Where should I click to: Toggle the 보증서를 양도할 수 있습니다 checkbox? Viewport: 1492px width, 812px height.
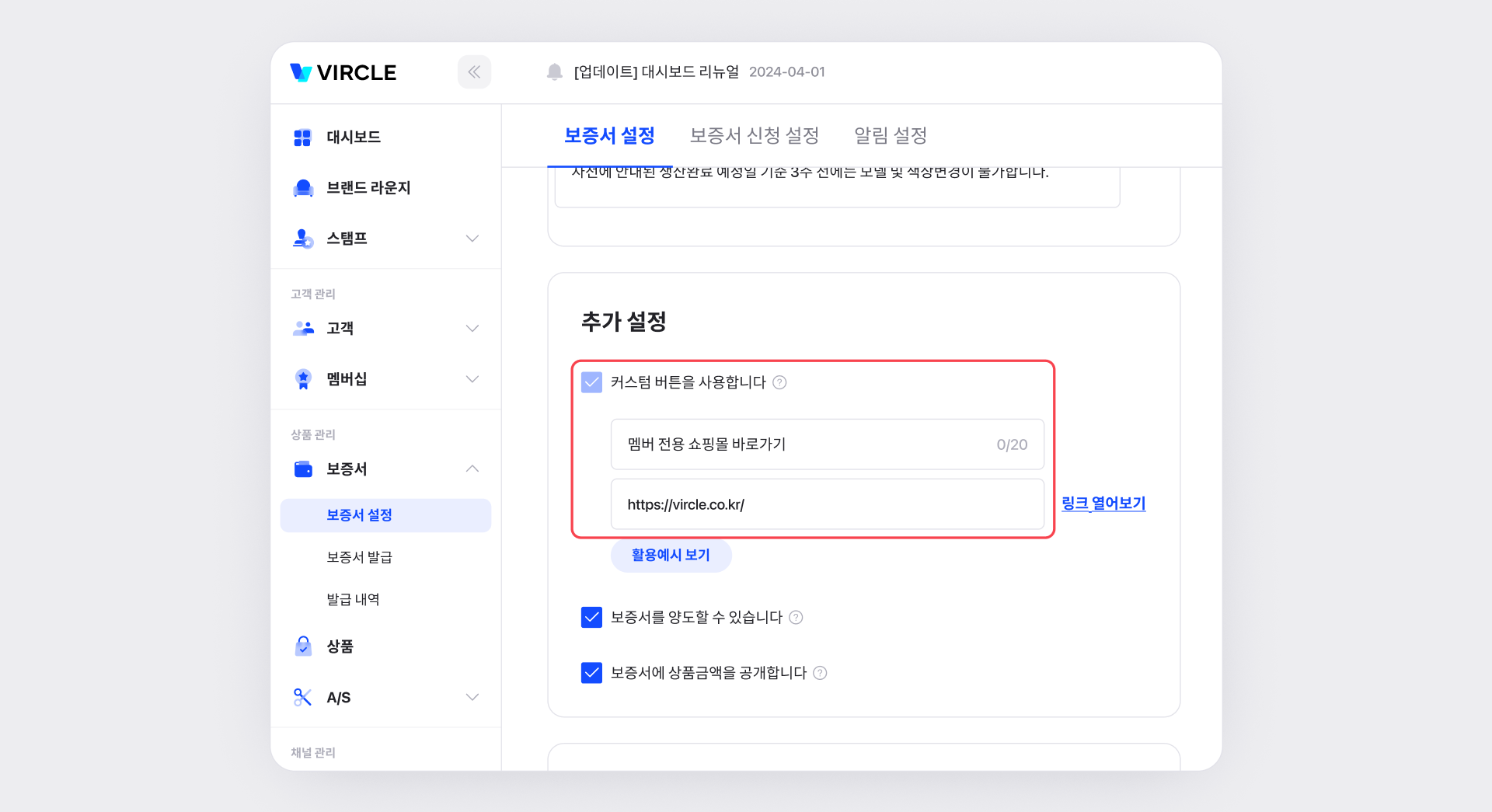[x=591, y=618]
